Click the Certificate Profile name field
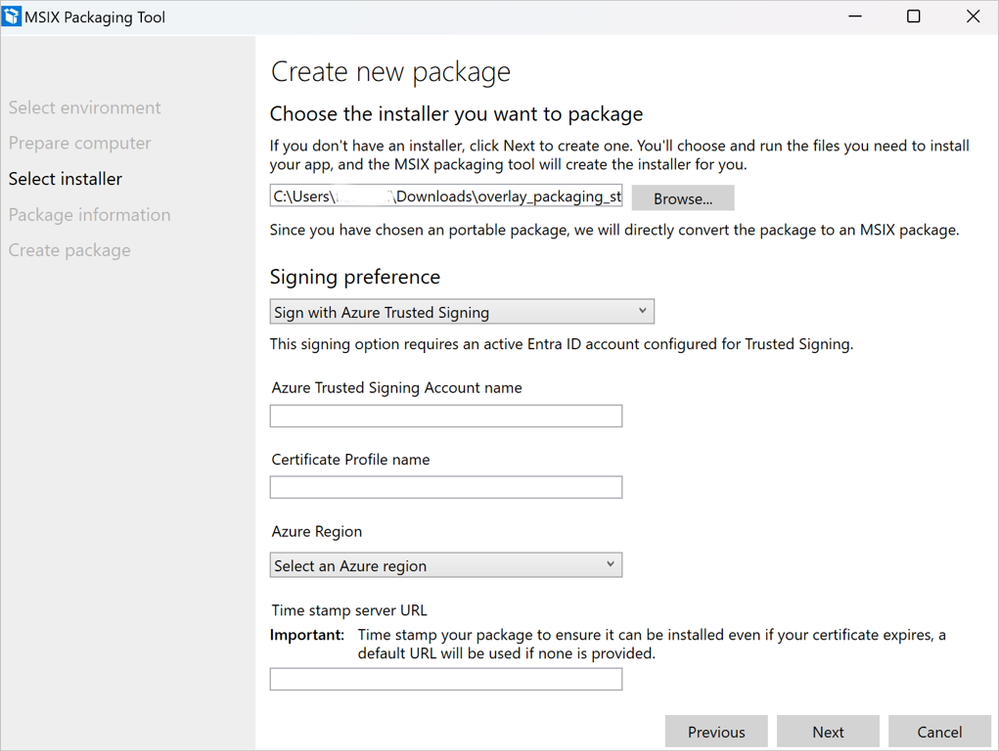Image resolution: width=999 pixels, height=751 pixels. [446, 487]
